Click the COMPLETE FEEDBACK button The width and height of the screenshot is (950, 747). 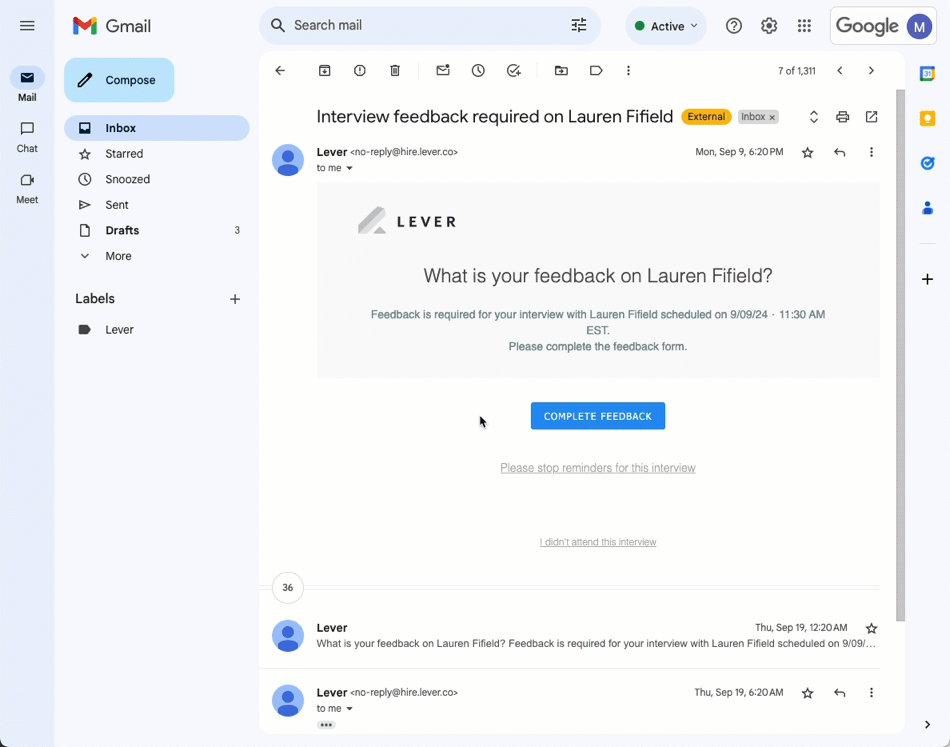pos(597,416)
